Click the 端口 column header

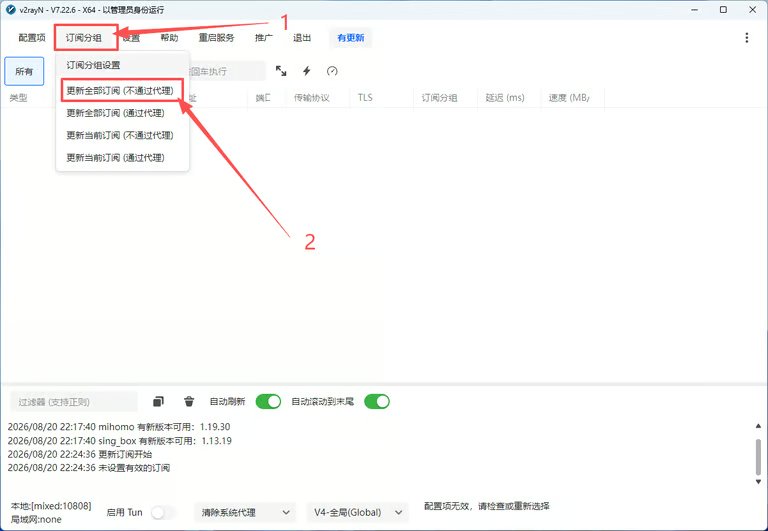point(263,98)
